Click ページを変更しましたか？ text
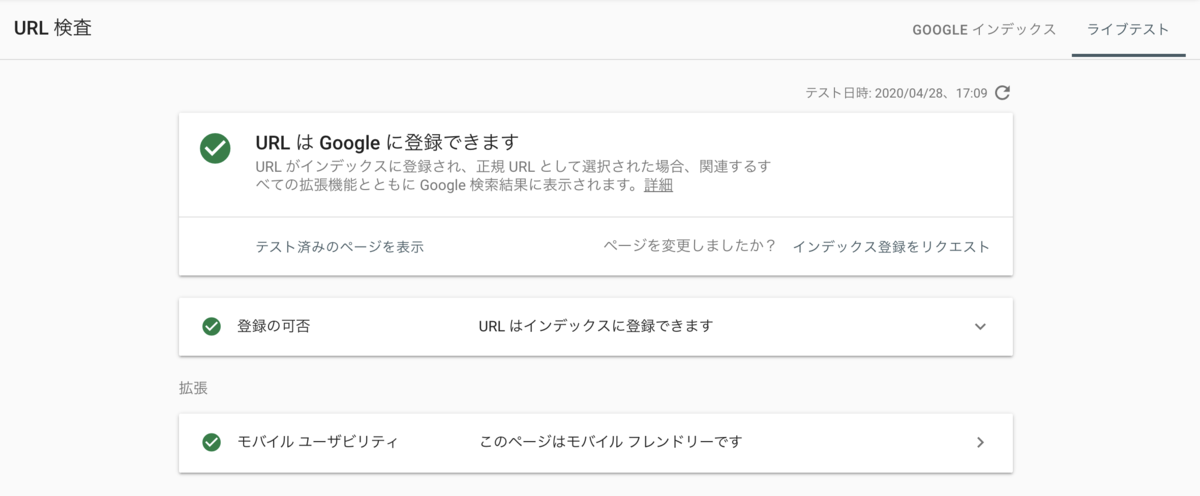This screenshot has width=1200, height=496. [690, 246]
